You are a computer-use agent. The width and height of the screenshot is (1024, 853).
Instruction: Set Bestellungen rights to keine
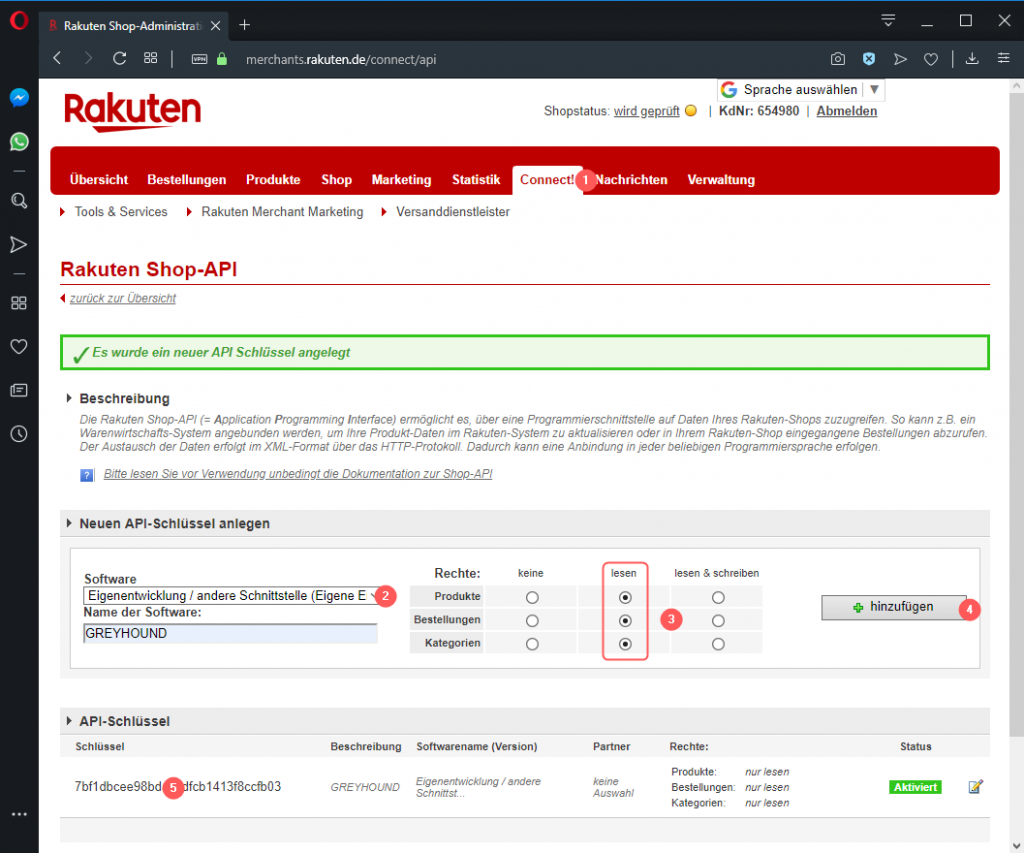pyautogui.click(x=532, y=621)
